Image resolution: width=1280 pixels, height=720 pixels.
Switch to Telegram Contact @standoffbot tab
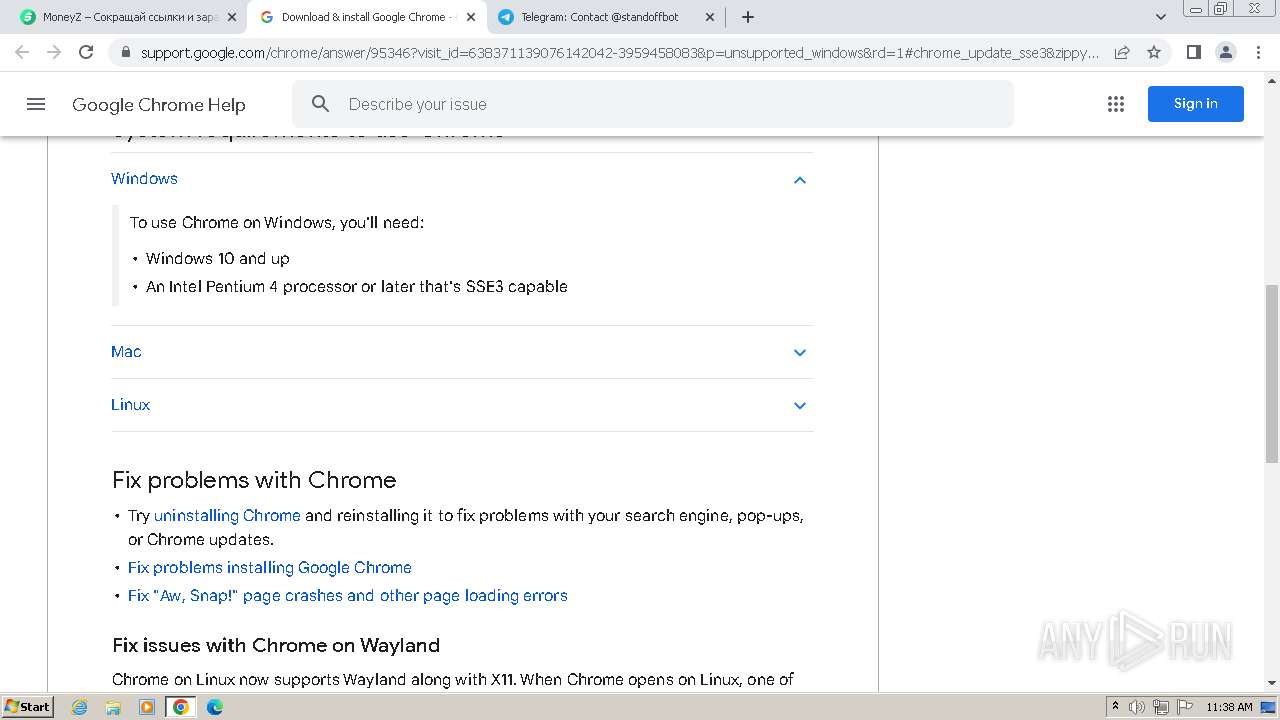pos(606,17)
